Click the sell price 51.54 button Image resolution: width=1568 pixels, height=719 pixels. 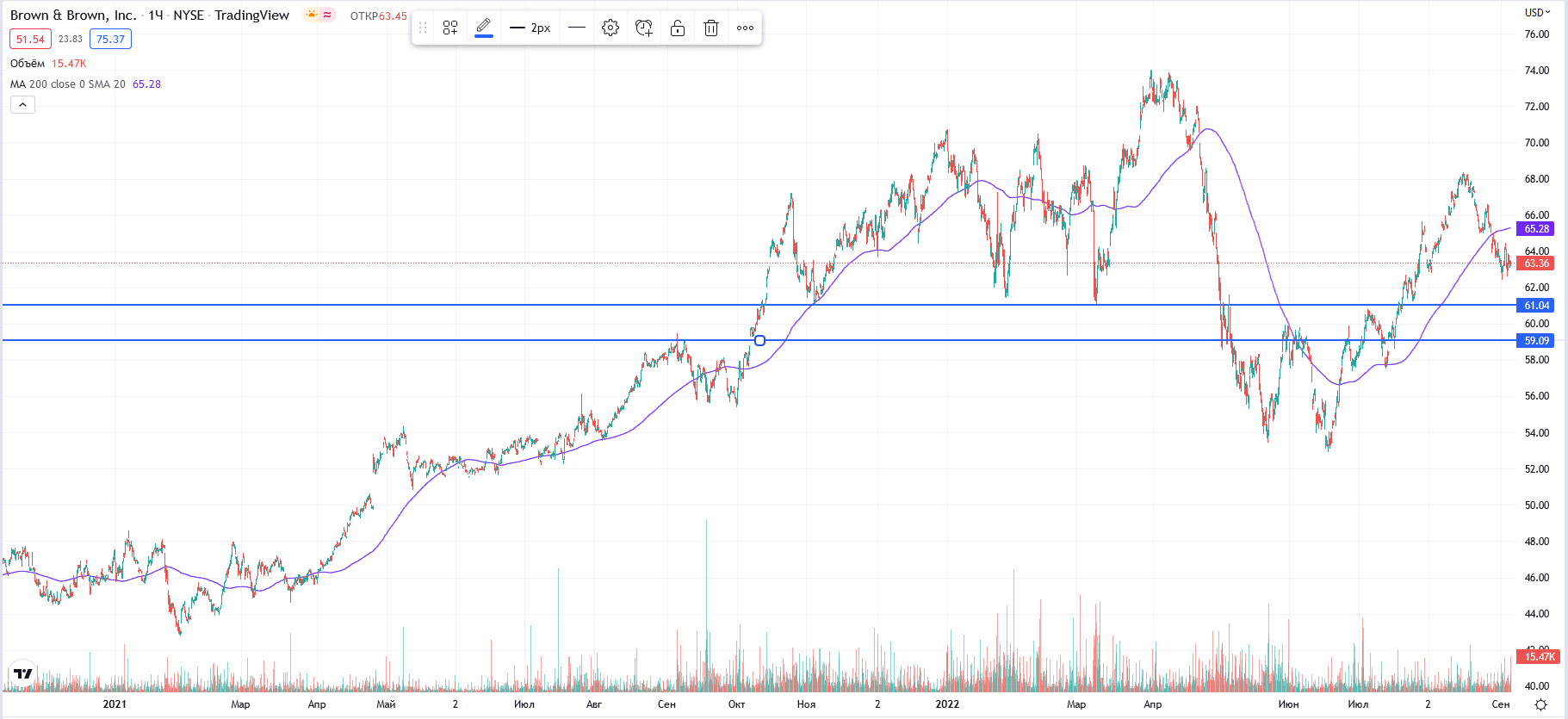click(30, 39)
